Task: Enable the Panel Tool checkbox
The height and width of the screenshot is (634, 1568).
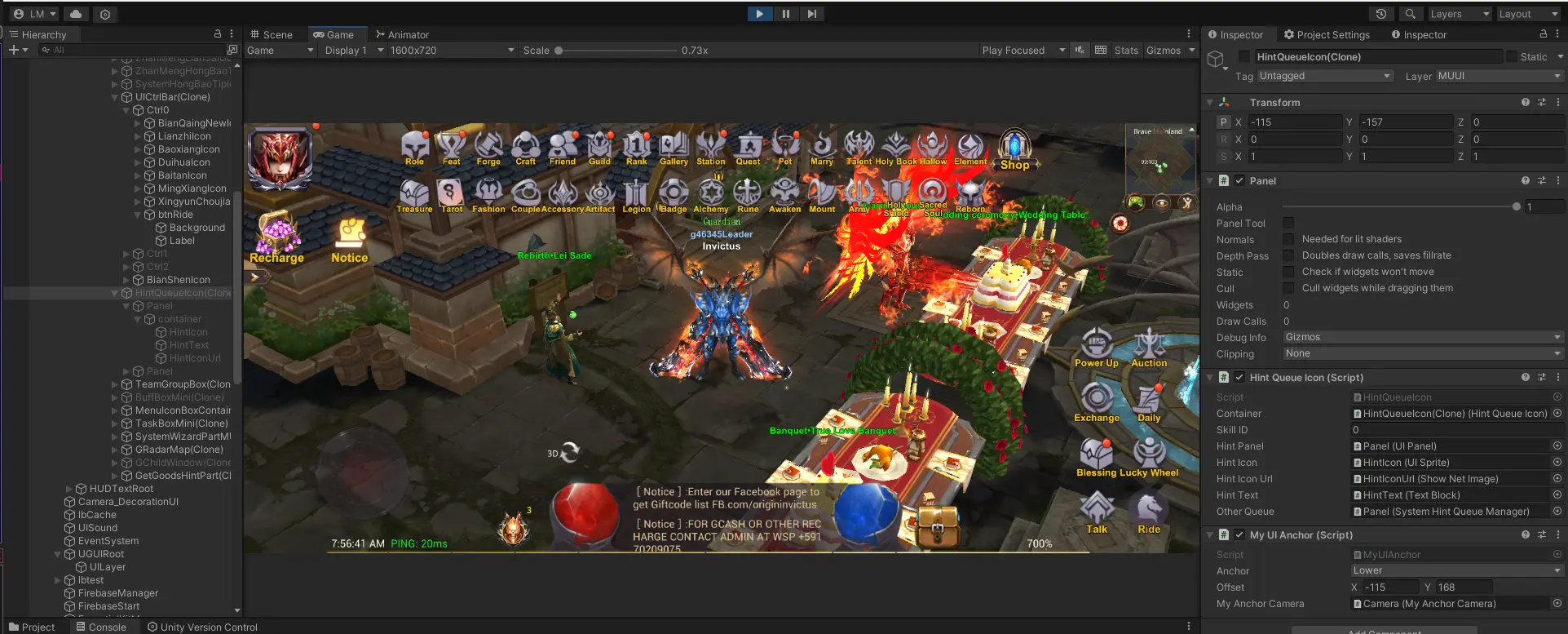Action: (1288, 223)
